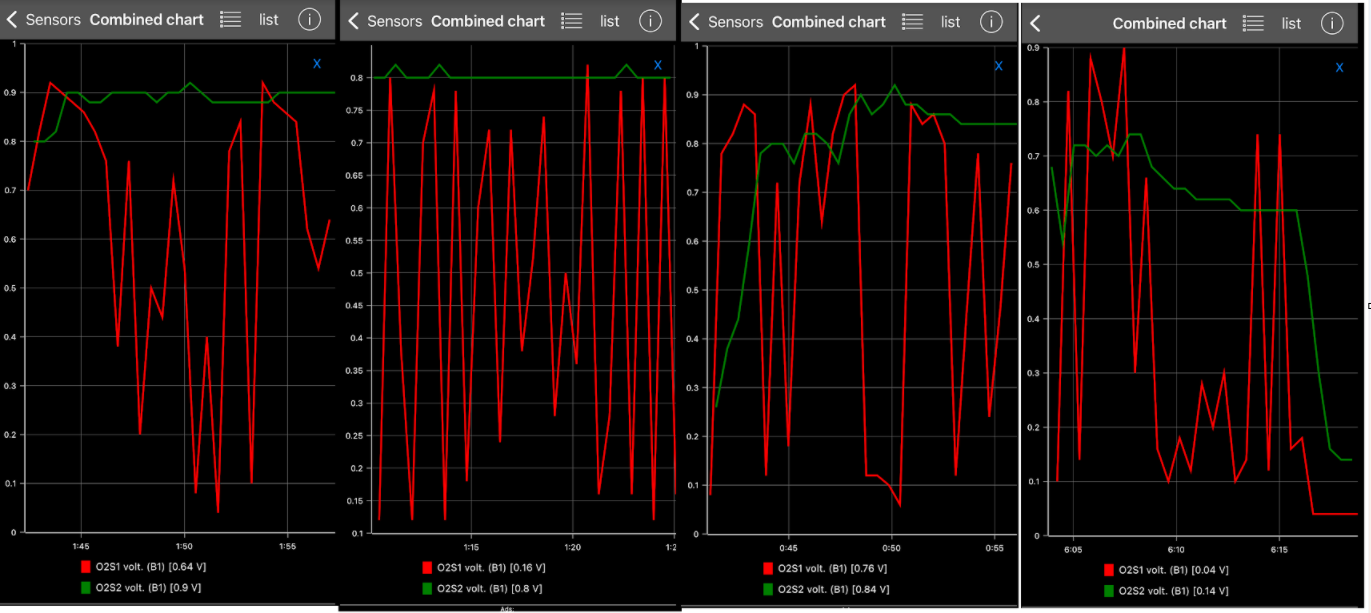Open the hamburger list icon in the third panel
Screen dimensions: 1371x613
click(912, 21)
